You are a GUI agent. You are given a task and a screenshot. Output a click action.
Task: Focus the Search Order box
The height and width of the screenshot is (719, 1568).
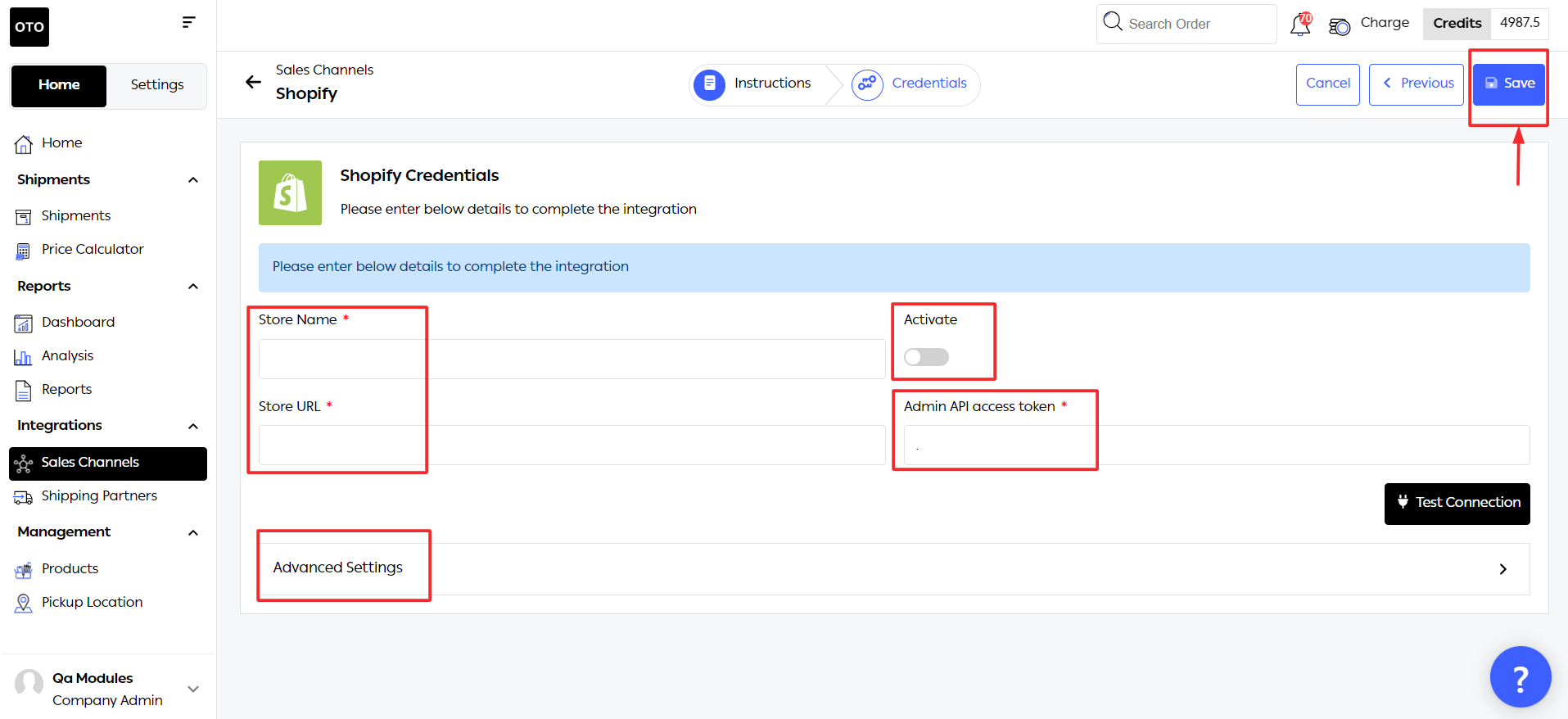(1186, 25)
